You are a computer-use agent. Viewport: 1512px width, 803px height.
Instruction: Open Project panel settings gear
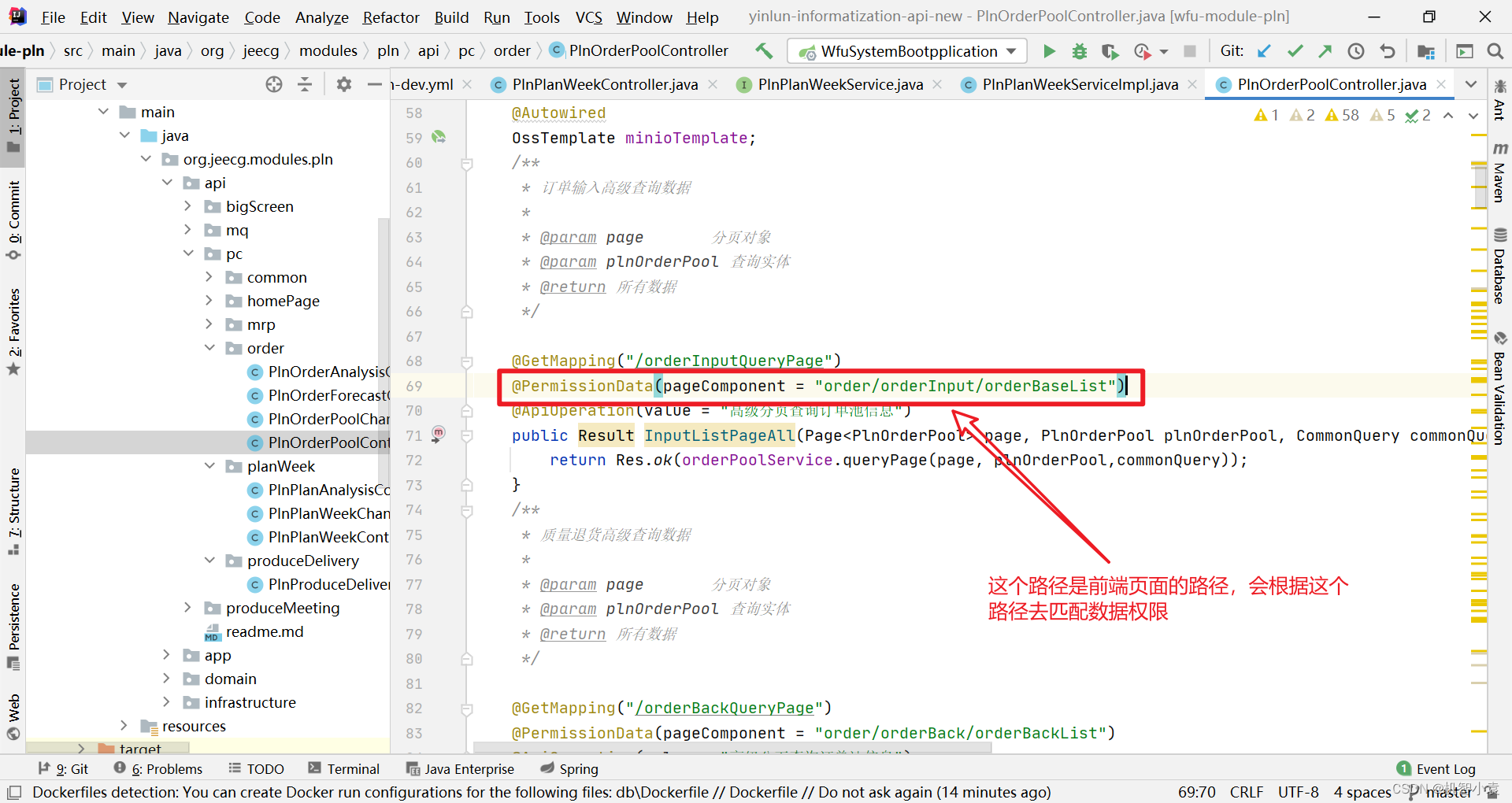344,84
